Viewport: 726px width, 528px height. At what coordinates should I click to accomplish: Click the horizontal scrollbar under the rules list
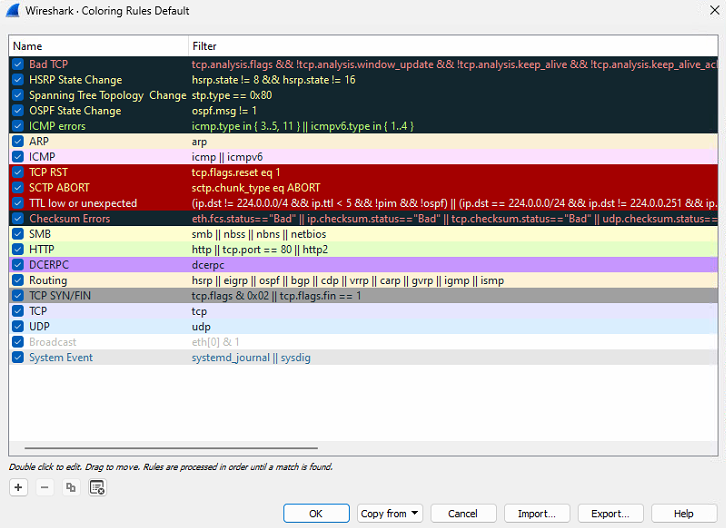coord(170,449)
